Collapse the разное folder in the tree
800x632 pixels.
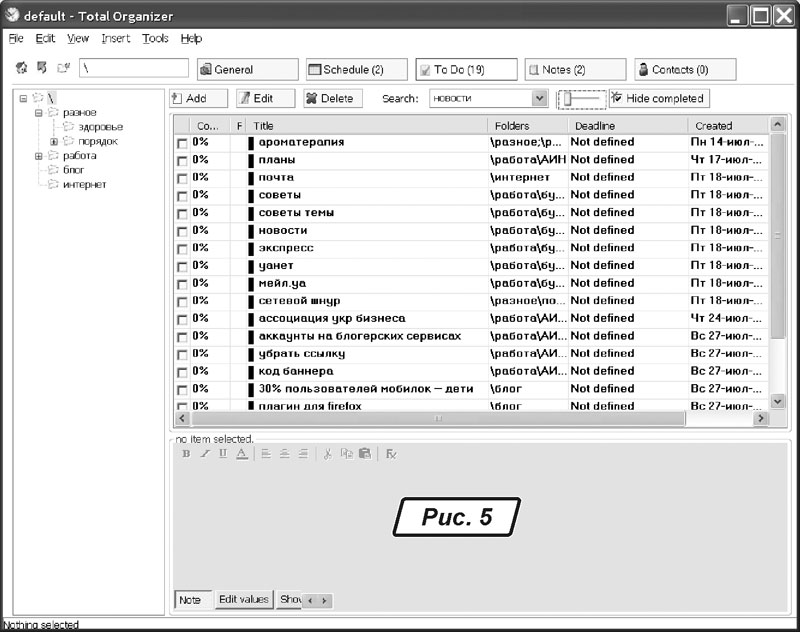pos(39,113)
